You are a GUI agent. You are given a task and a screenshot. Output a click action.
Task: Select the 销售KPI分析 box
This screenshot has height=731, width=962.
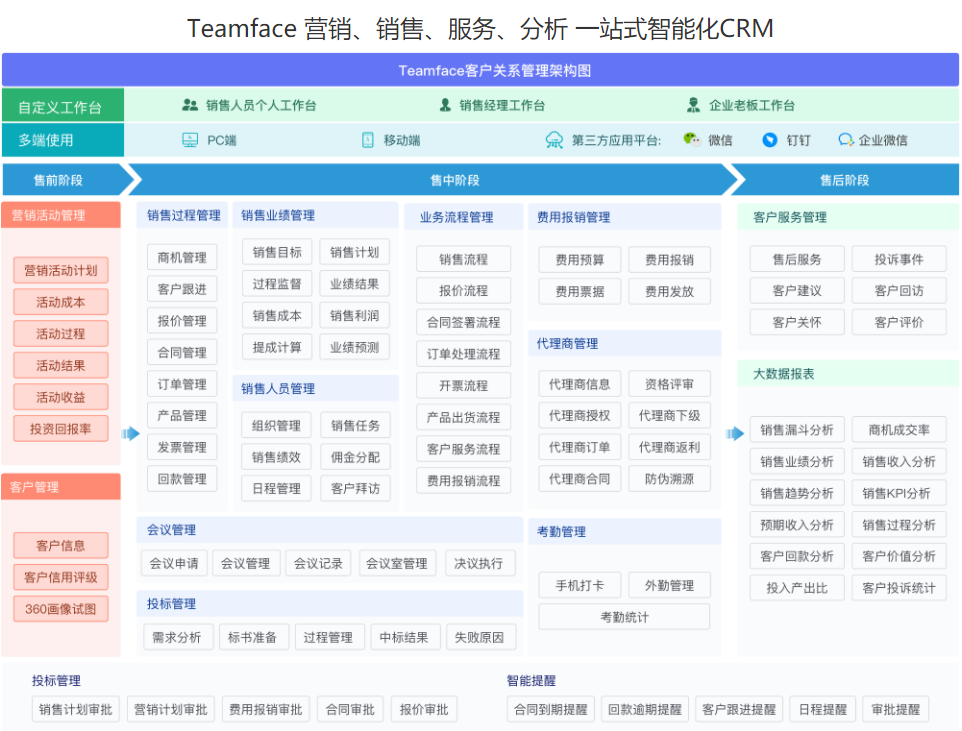point(899,493)
